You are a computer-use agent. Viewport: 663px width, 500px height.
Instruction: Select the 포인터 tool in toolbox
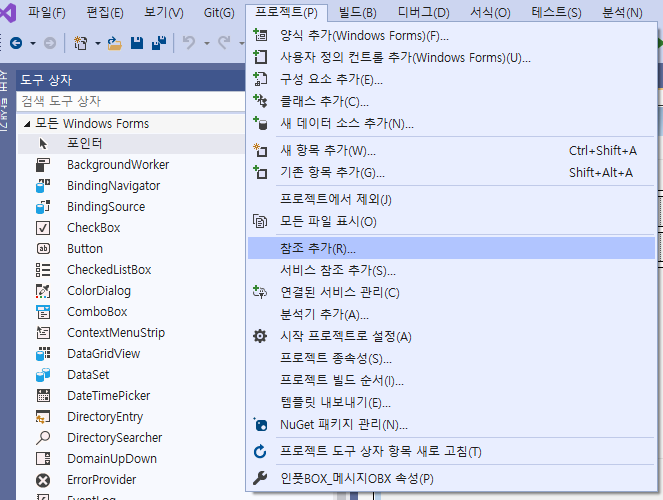click(x=131, y=144)
